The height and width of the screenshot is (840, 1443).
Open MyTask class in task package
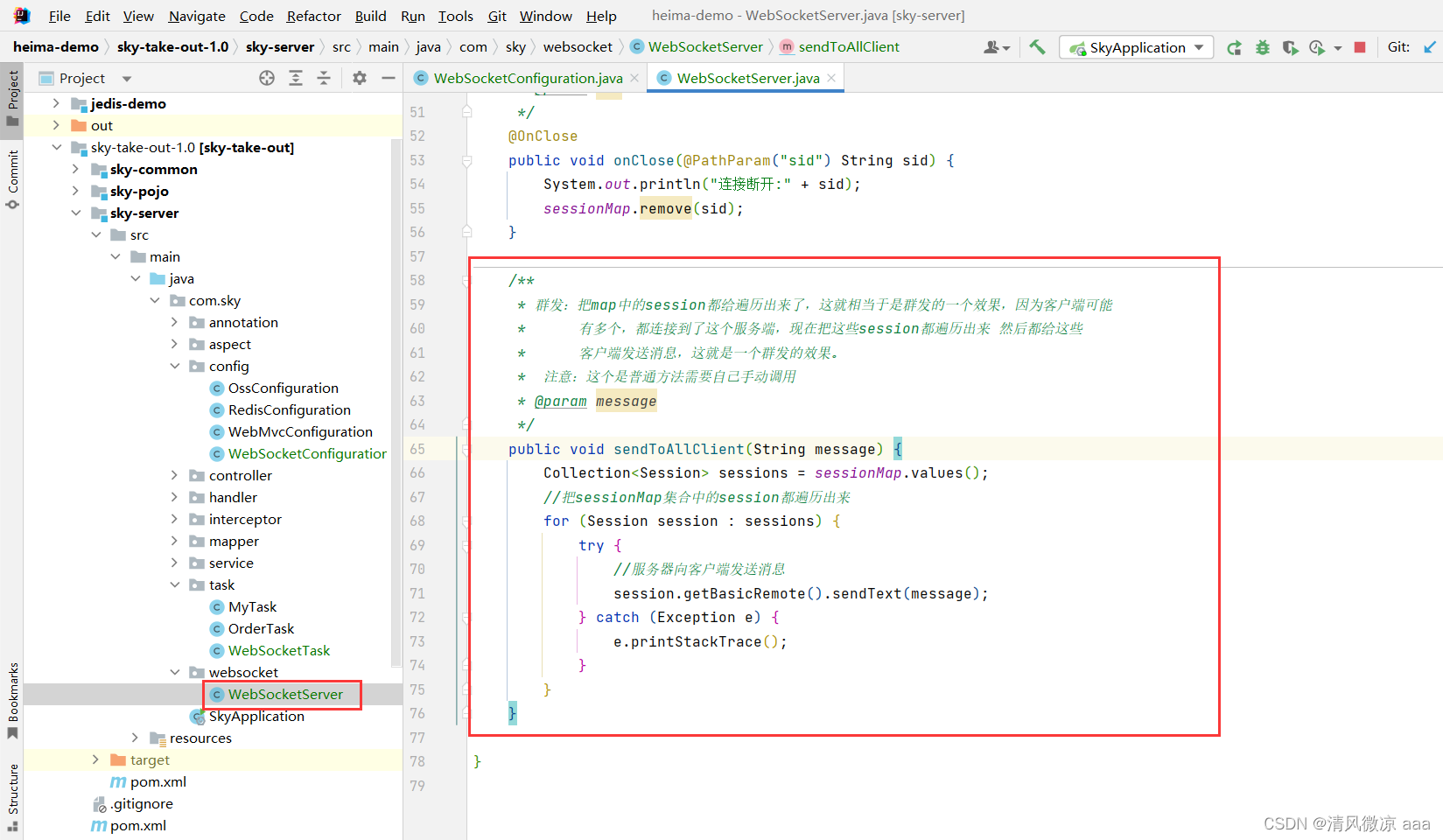(252, 606)
